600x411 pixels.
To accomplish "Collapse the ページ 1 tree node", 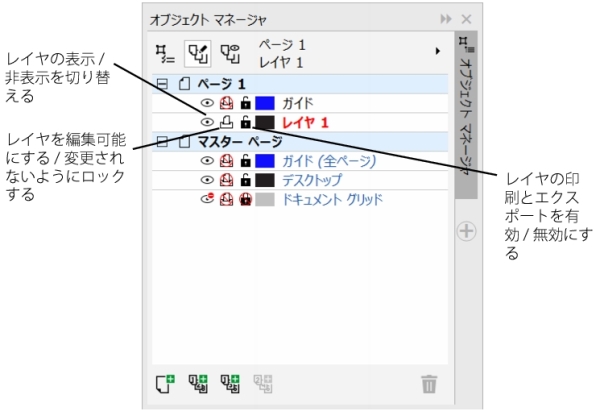I will pyautogui.click(x=163, y=84).
